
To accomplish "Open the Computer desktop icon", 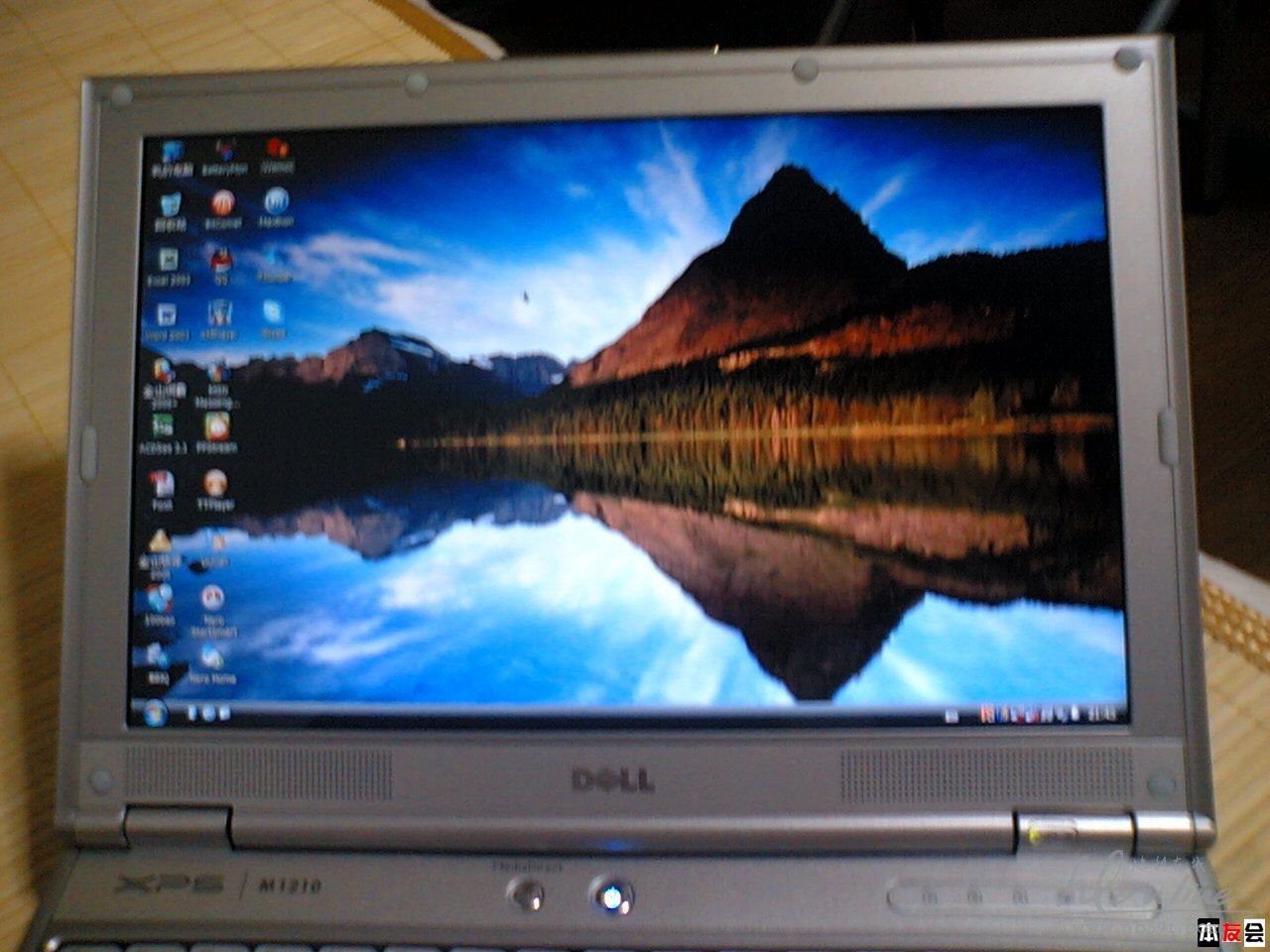I will 171,157.
